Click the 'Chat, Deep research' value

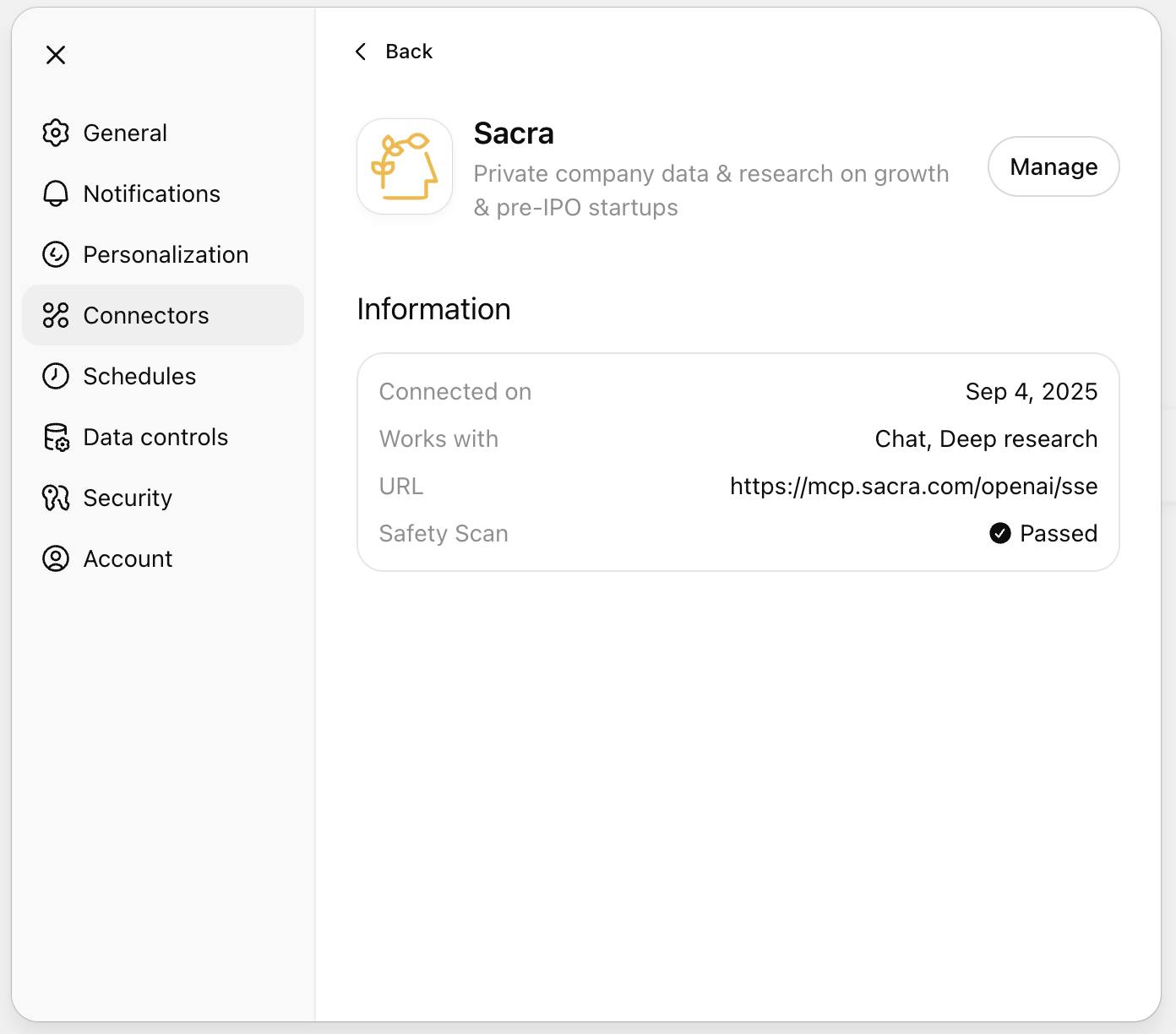[x=986, y=438]
